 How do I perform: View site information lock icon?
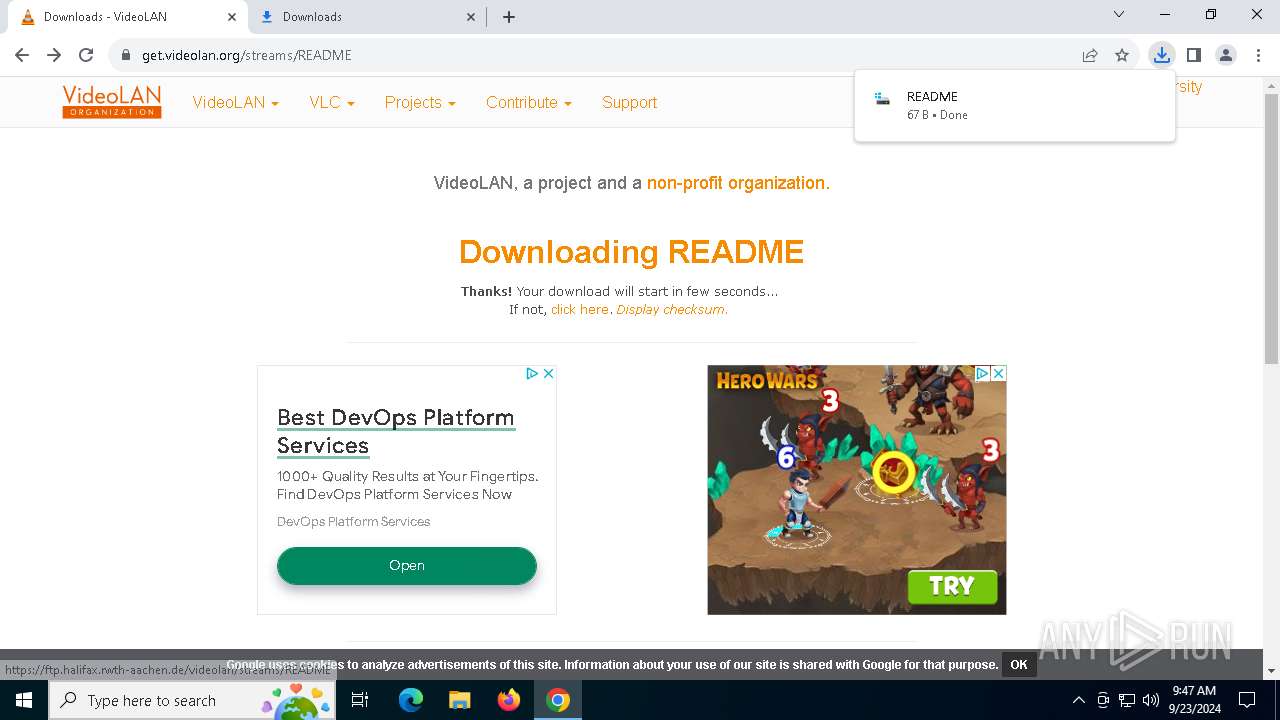[x=126, y=55]
